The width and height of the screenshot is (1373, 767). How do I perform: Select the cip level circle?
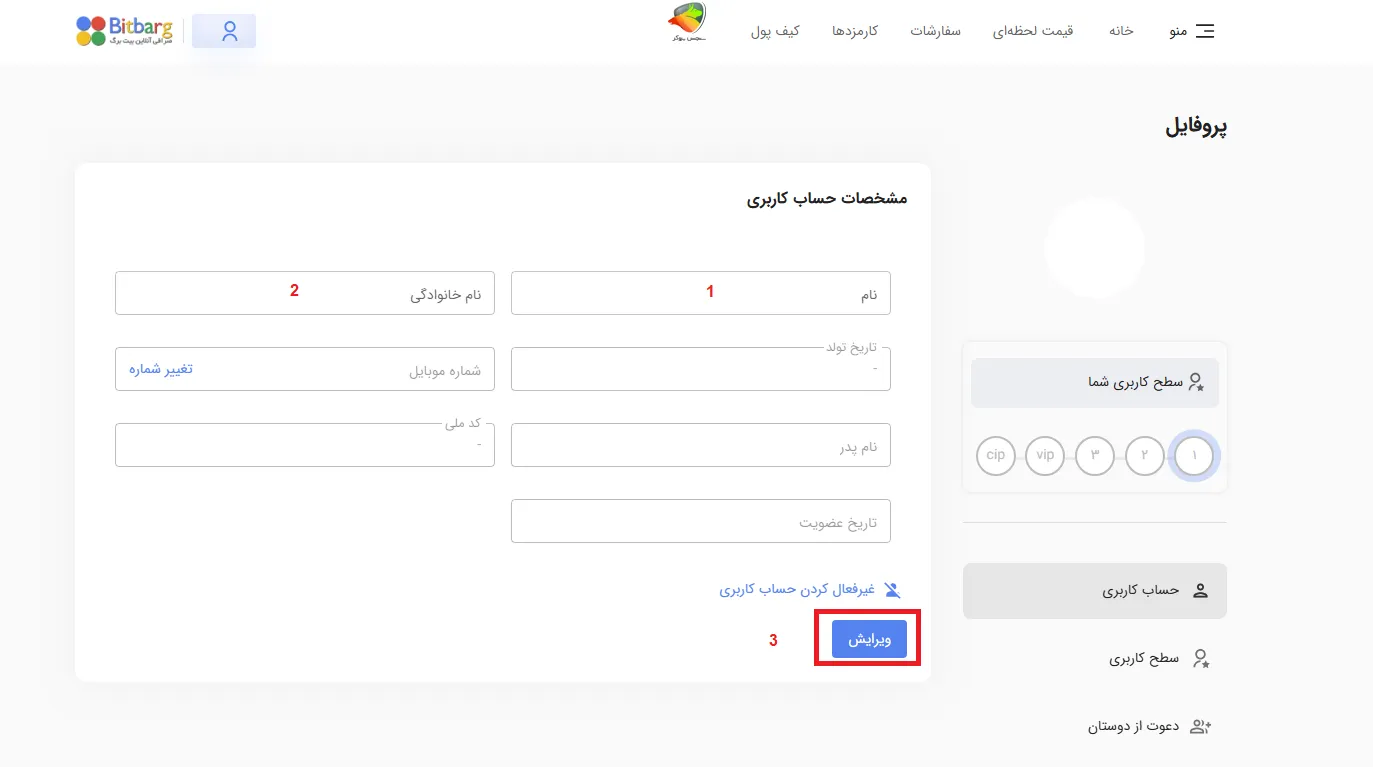(x=995, y=455)
